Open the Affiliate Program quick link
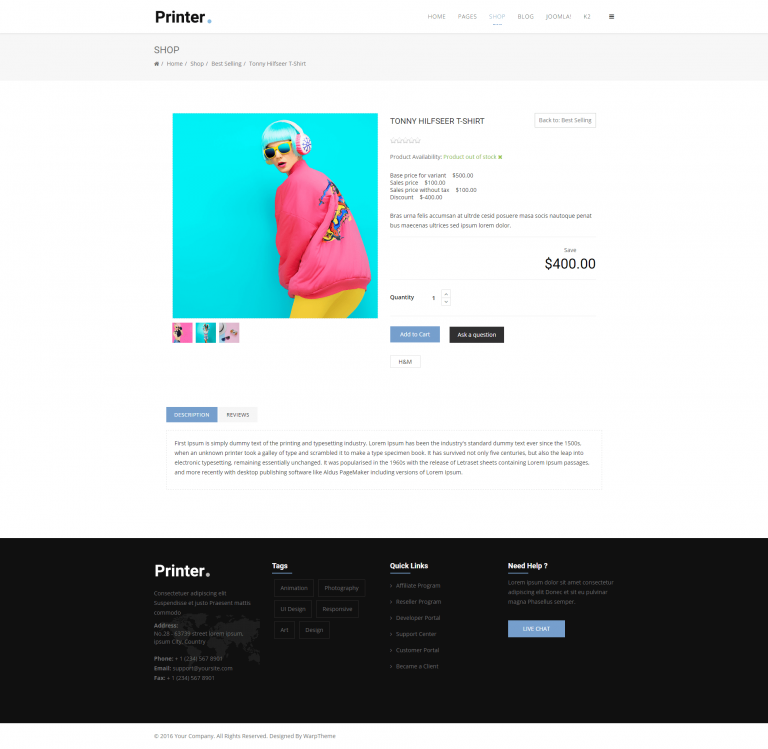Viewport: 768px width, 749px height. [x=418, y=586]
